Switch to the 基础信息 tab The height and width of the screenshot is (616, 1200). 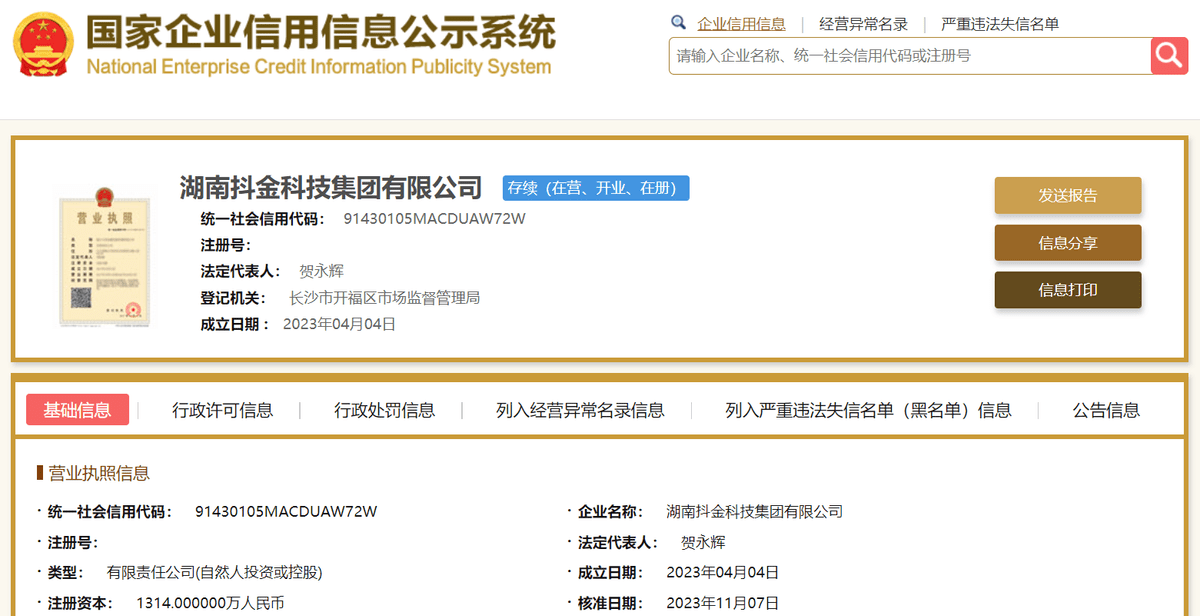(77, 410)
